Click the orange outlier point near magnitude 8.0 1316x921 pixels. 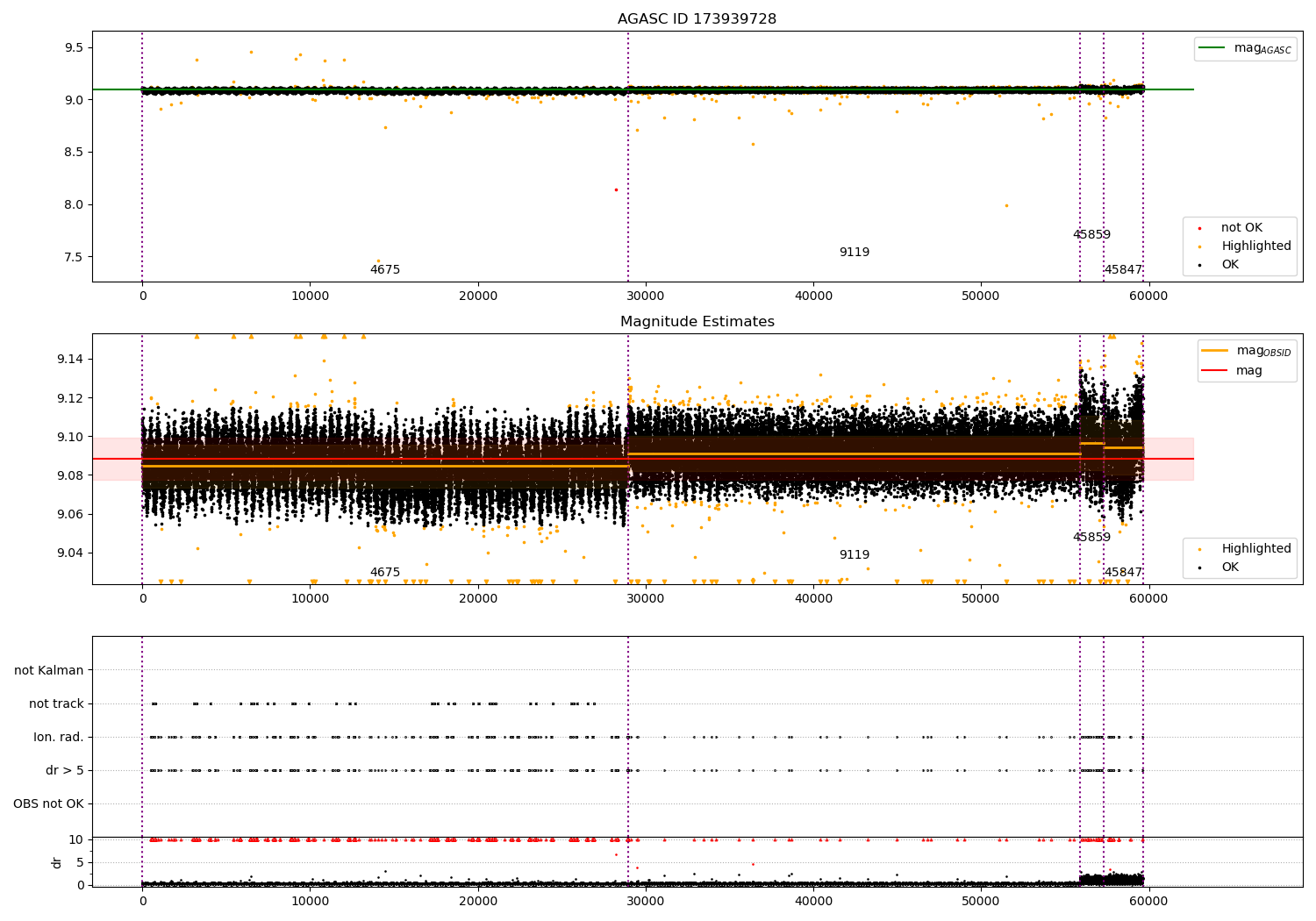point(1006,205)
